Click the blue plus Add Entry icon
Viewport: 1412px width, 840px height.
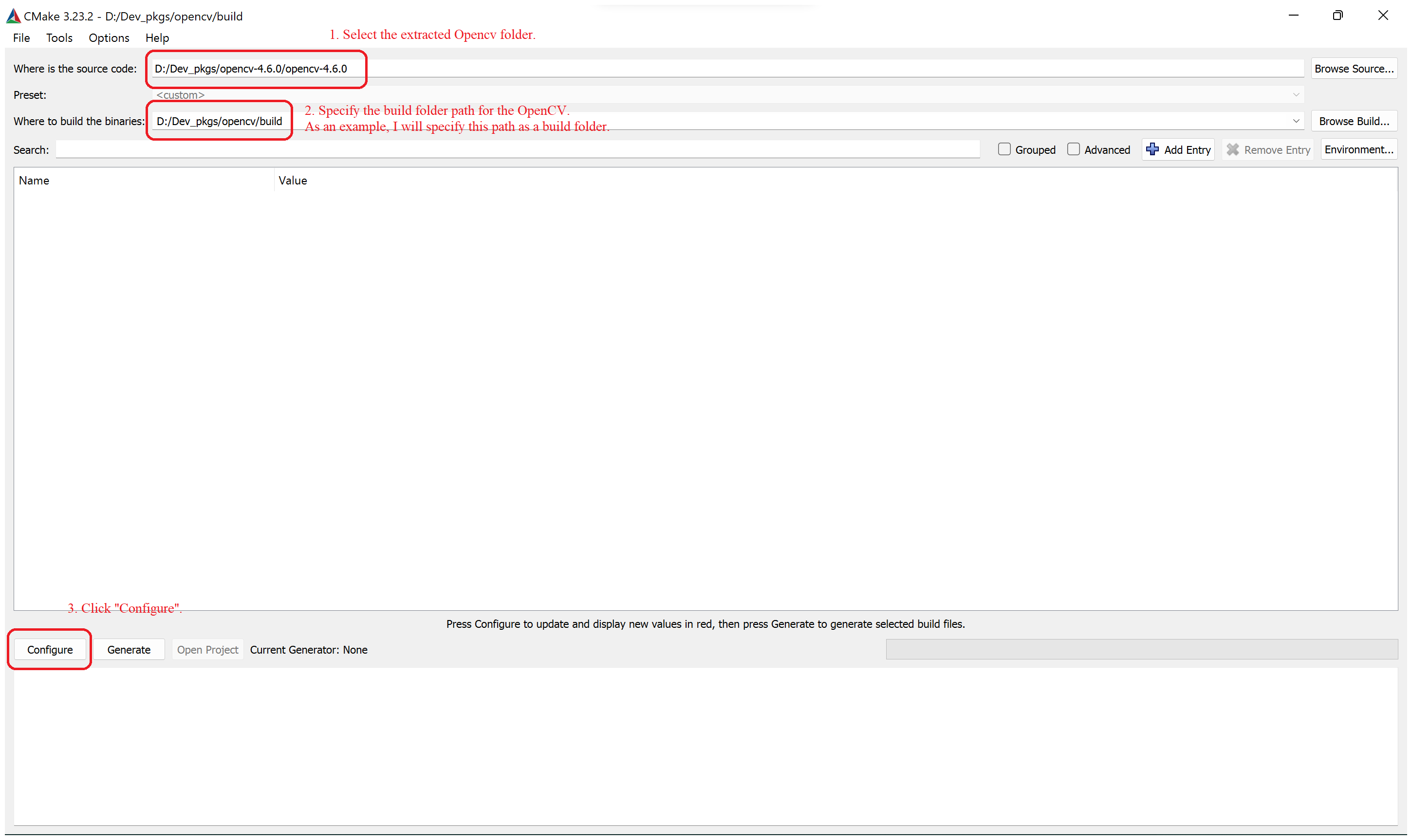pyautogui.click(x=1152, y=149)
